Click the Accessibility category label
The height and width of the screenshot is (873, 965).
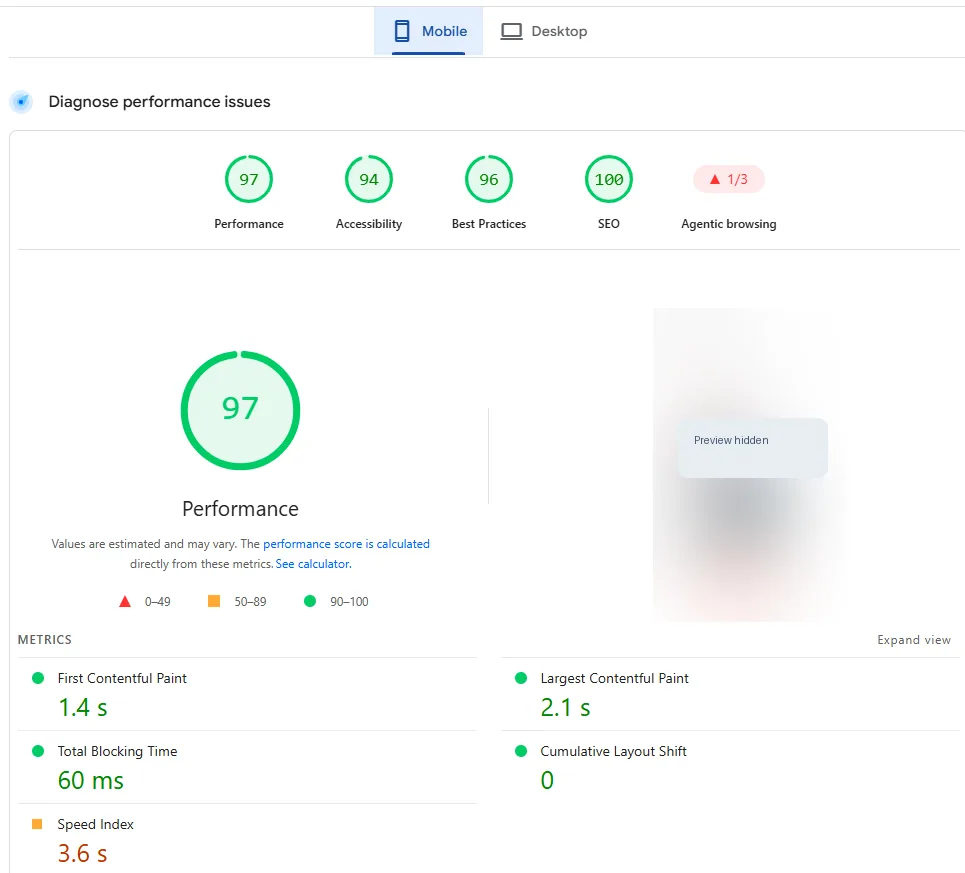(369, 224)
